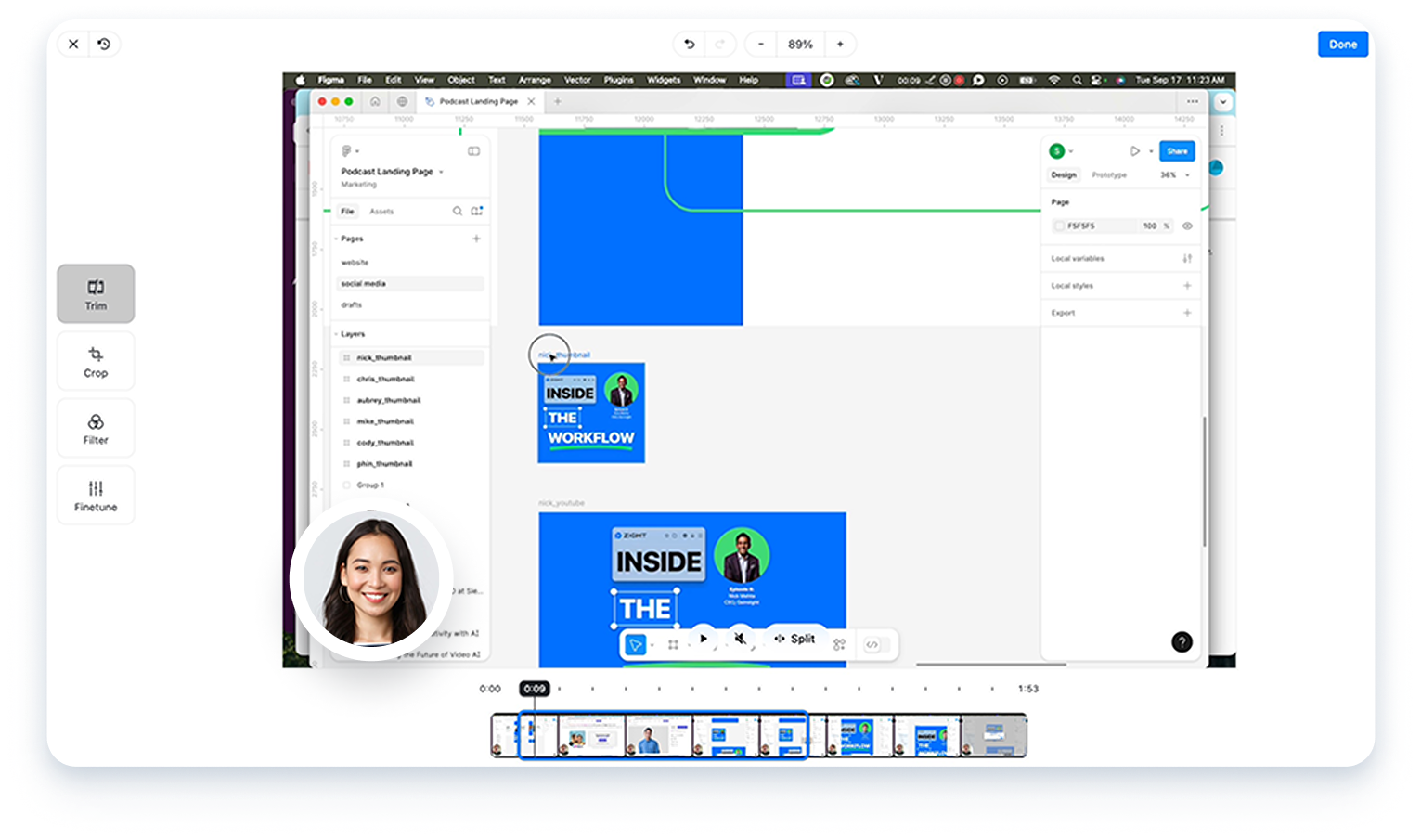Toggle page background visibility eye icon
The height and width of the screenshot is (840, 1421).
1187,226
